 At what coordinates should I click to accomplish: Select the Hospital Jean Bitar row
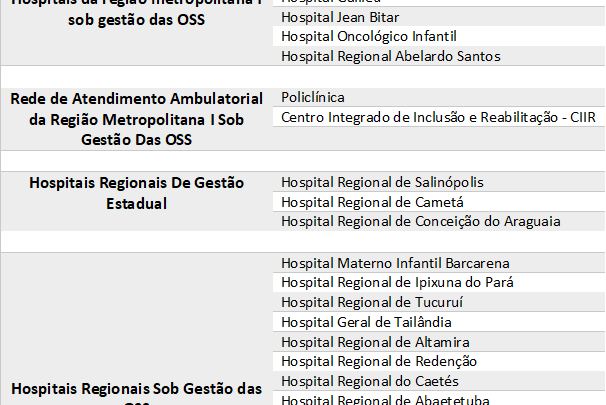point(439,17)
